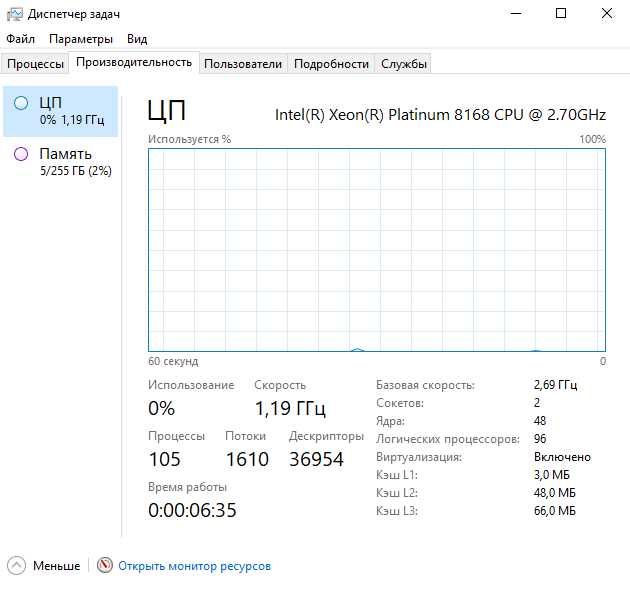The width and height of the screenshot is (630, 590).
Task: Click the Виртуализация value Включено
Action: (562, 457)
